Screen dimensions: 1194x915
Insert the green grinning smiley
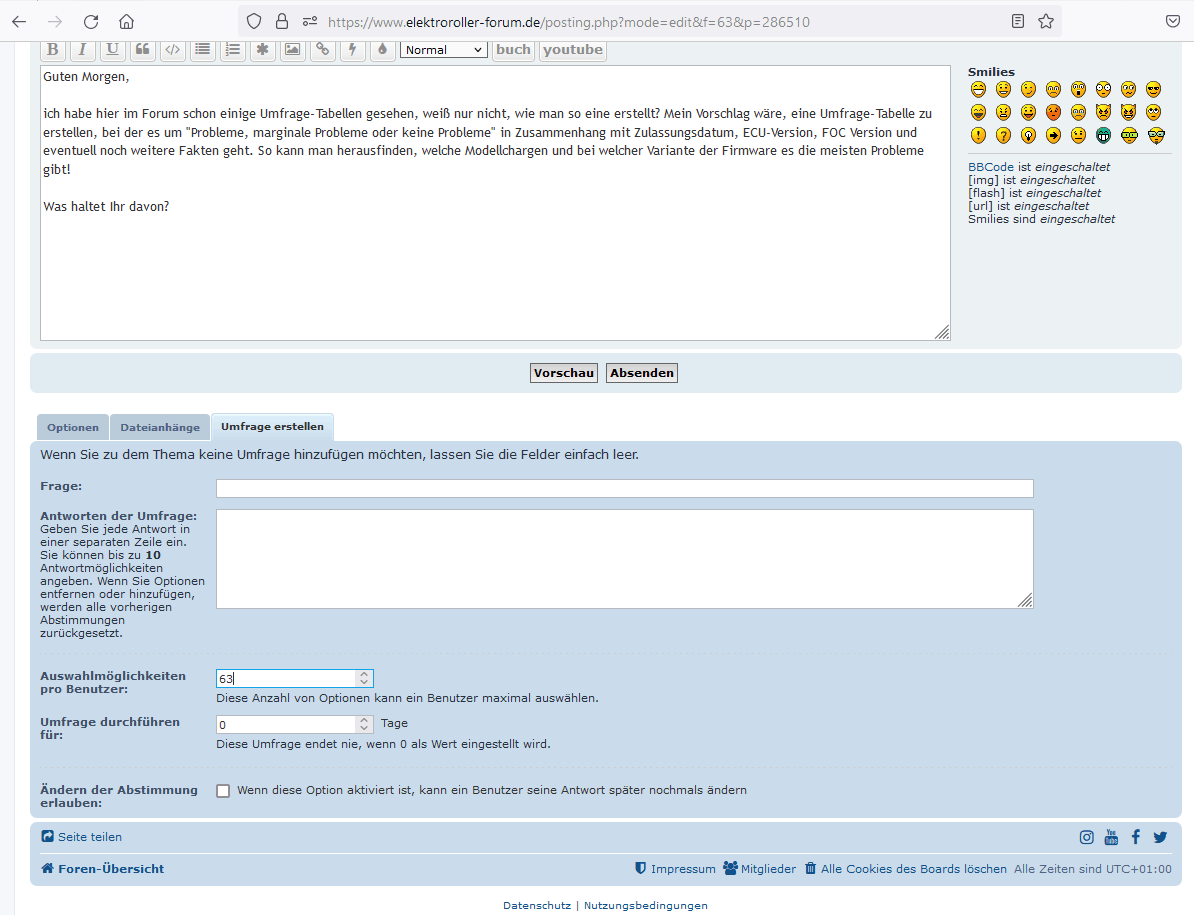(x=1103, y=135)
